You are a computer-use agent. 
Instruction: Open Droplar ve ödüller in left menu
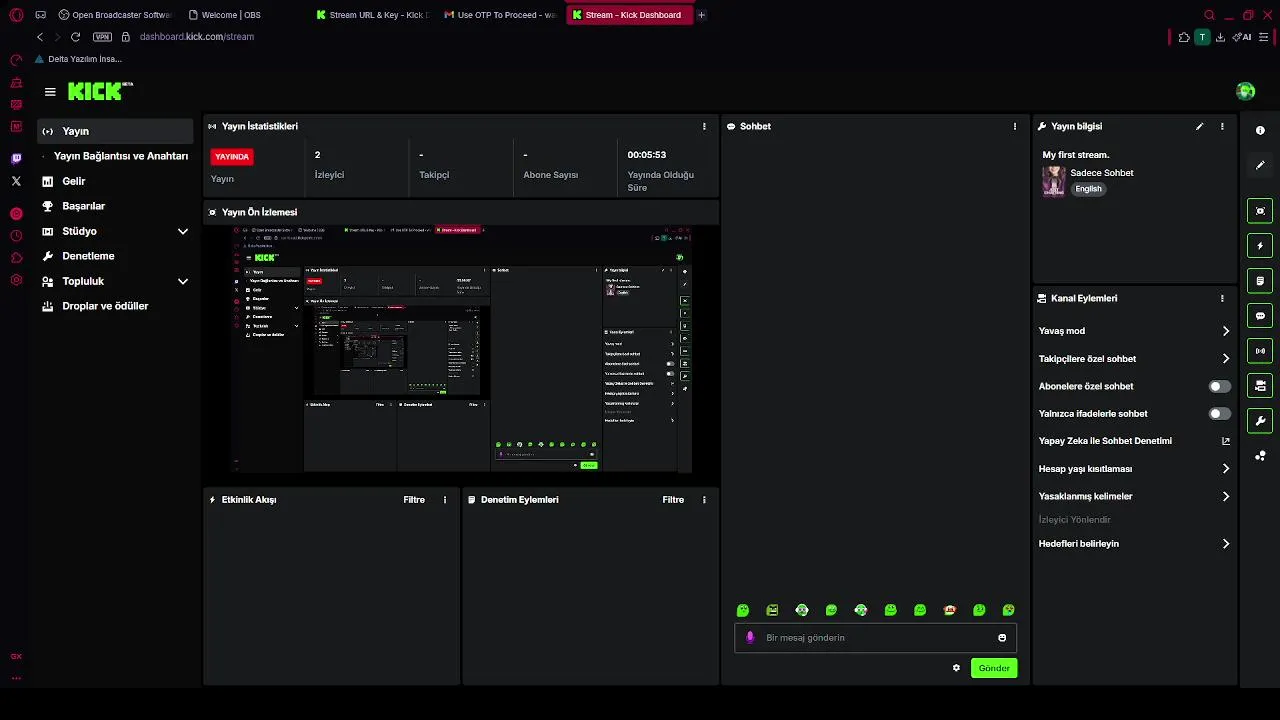point(115,306)
